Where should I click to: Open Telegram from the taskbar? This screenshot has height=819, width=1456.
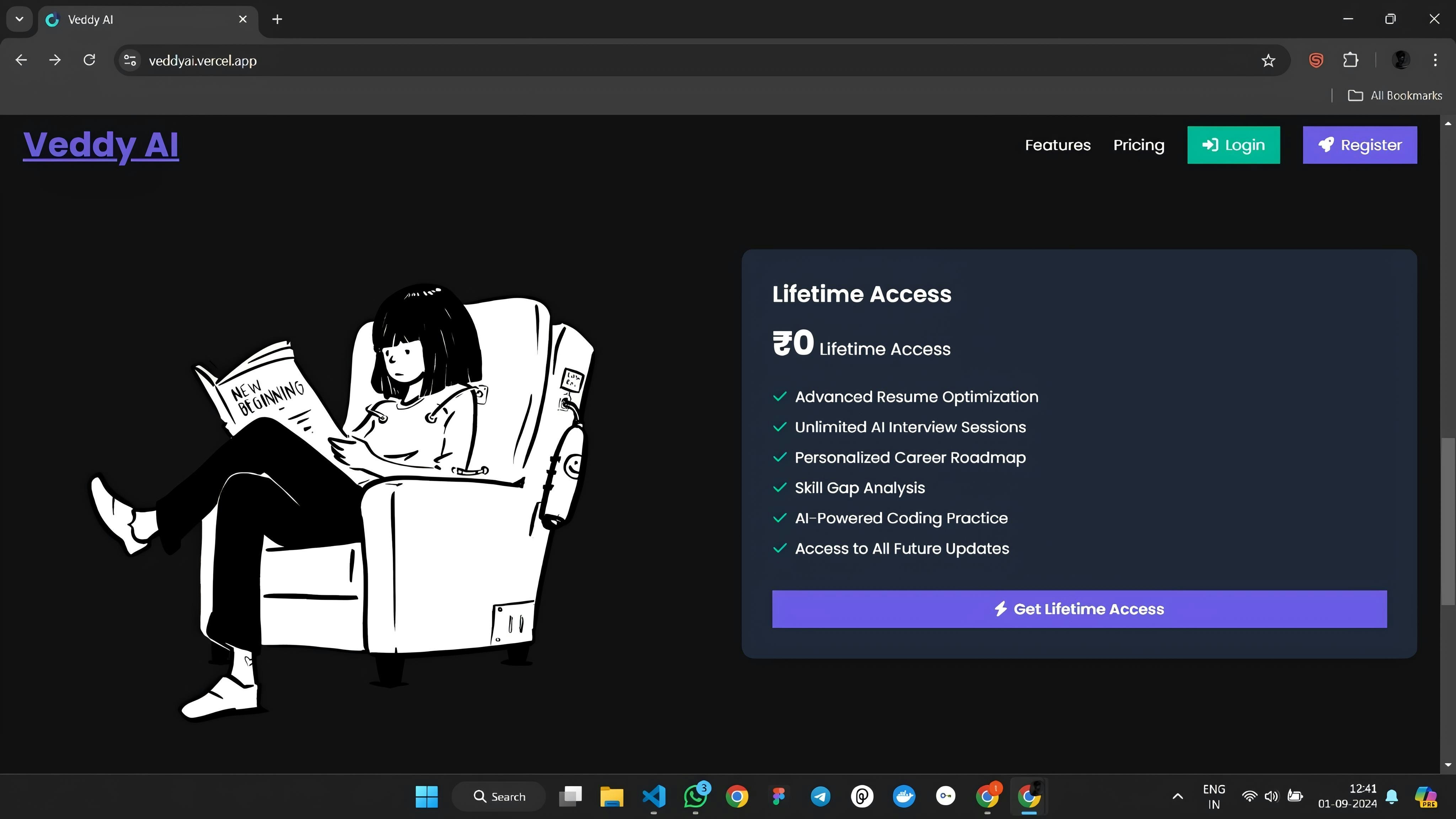pyautogui.click(x=820, y=796)
